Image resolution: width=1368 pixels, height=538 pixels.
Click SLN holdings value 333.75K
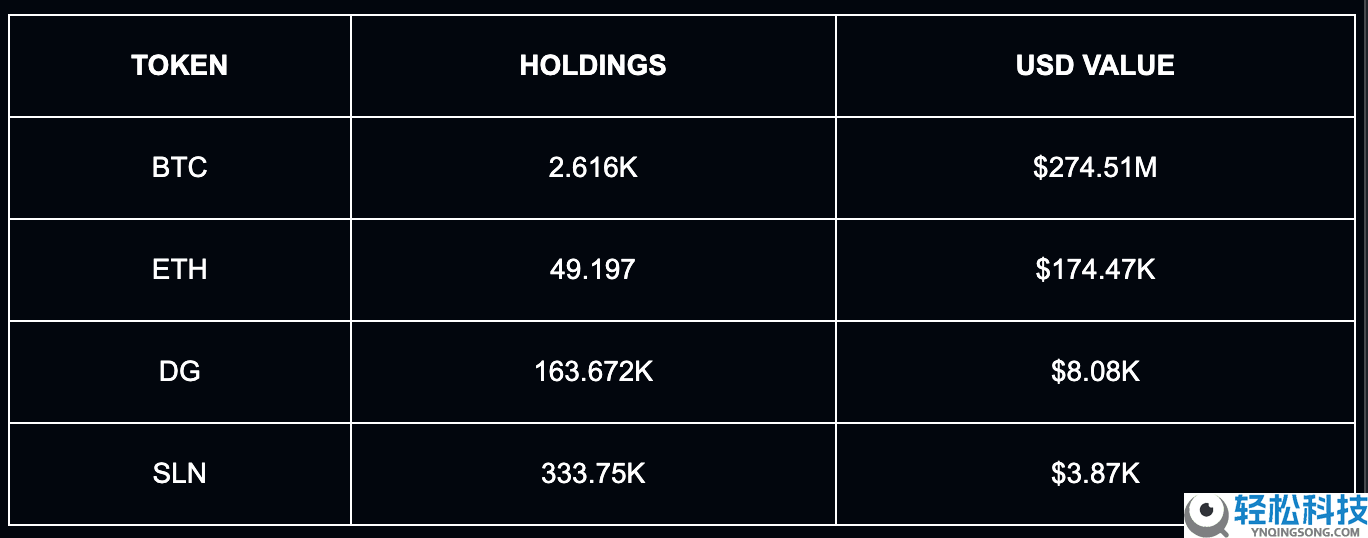coord(593,473)
